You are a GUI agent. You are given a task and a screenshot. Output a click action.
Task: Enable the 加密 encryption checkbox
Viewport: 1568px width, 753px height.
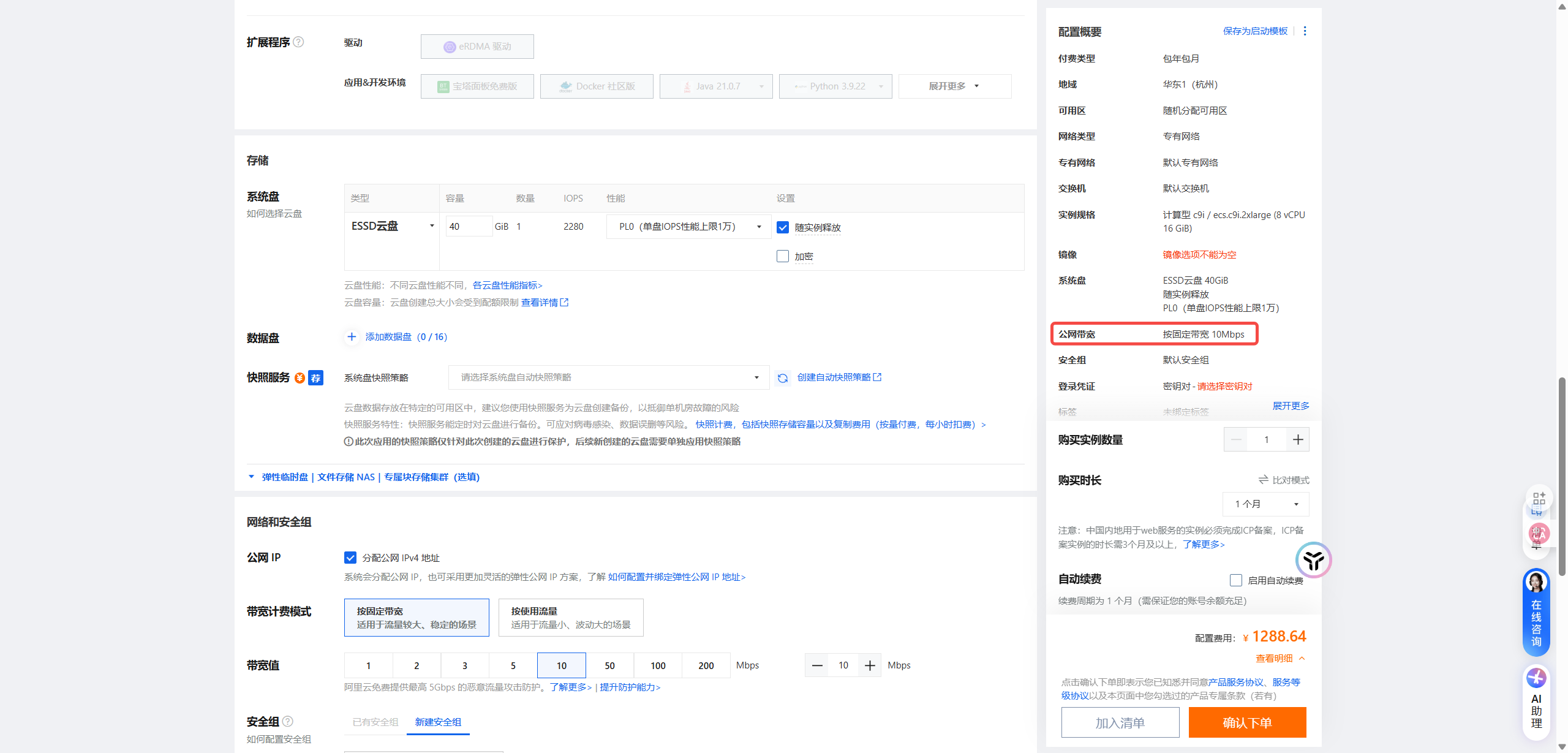click(782, 256)
